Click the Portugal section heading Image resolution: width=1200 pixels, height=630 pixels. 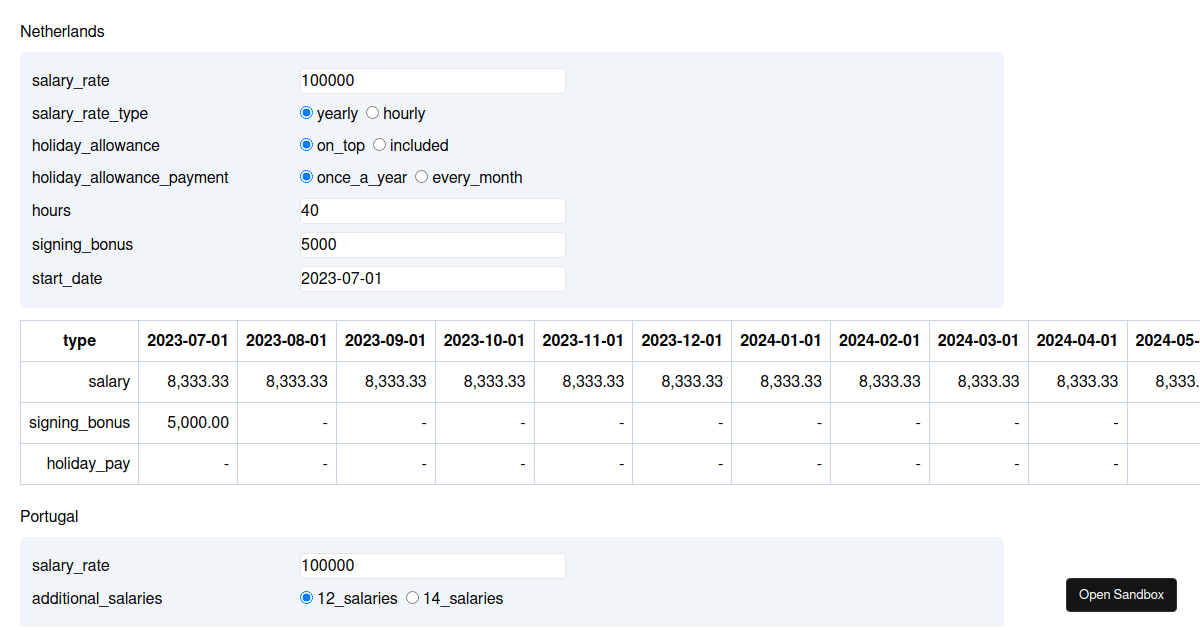tap(49, 516)
